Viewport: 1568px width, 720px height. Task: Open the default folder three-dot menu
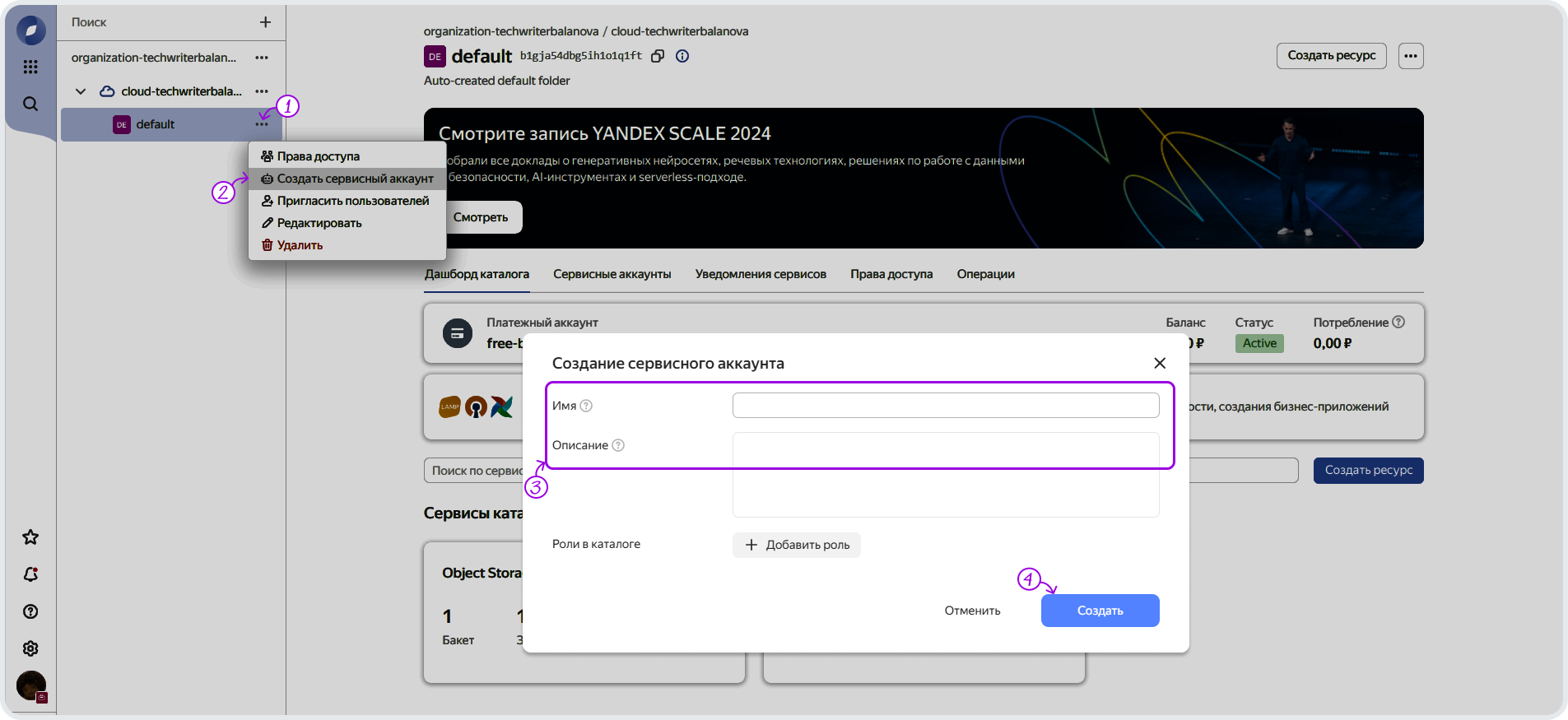tap(262, 124)
